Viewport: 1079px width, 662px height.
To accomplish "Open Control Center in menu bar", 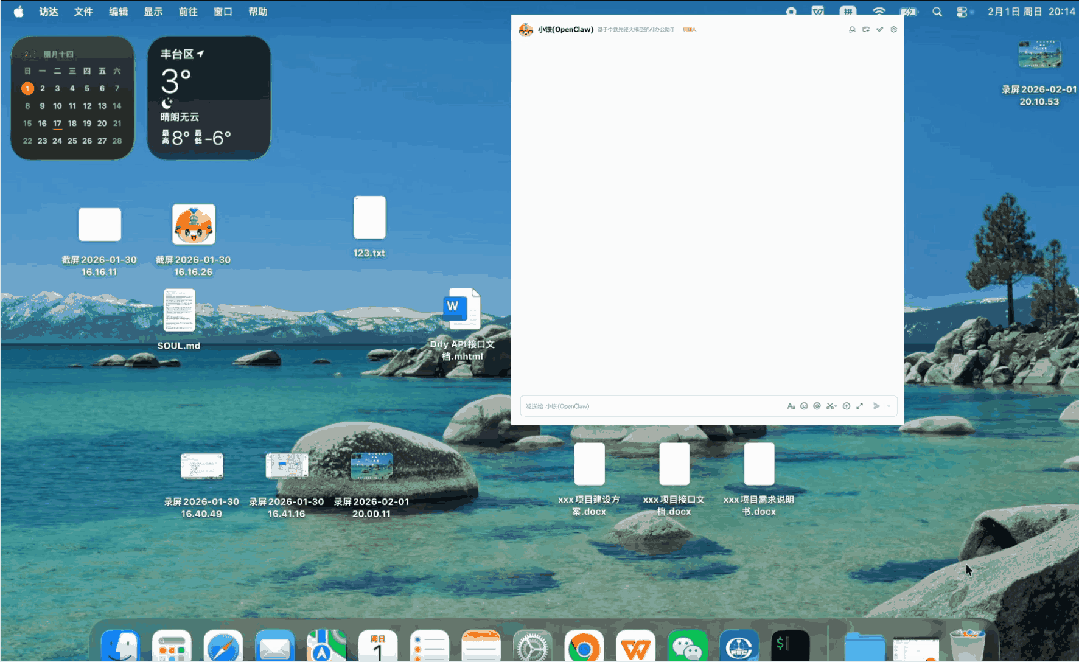I will [x=962, y=12].
